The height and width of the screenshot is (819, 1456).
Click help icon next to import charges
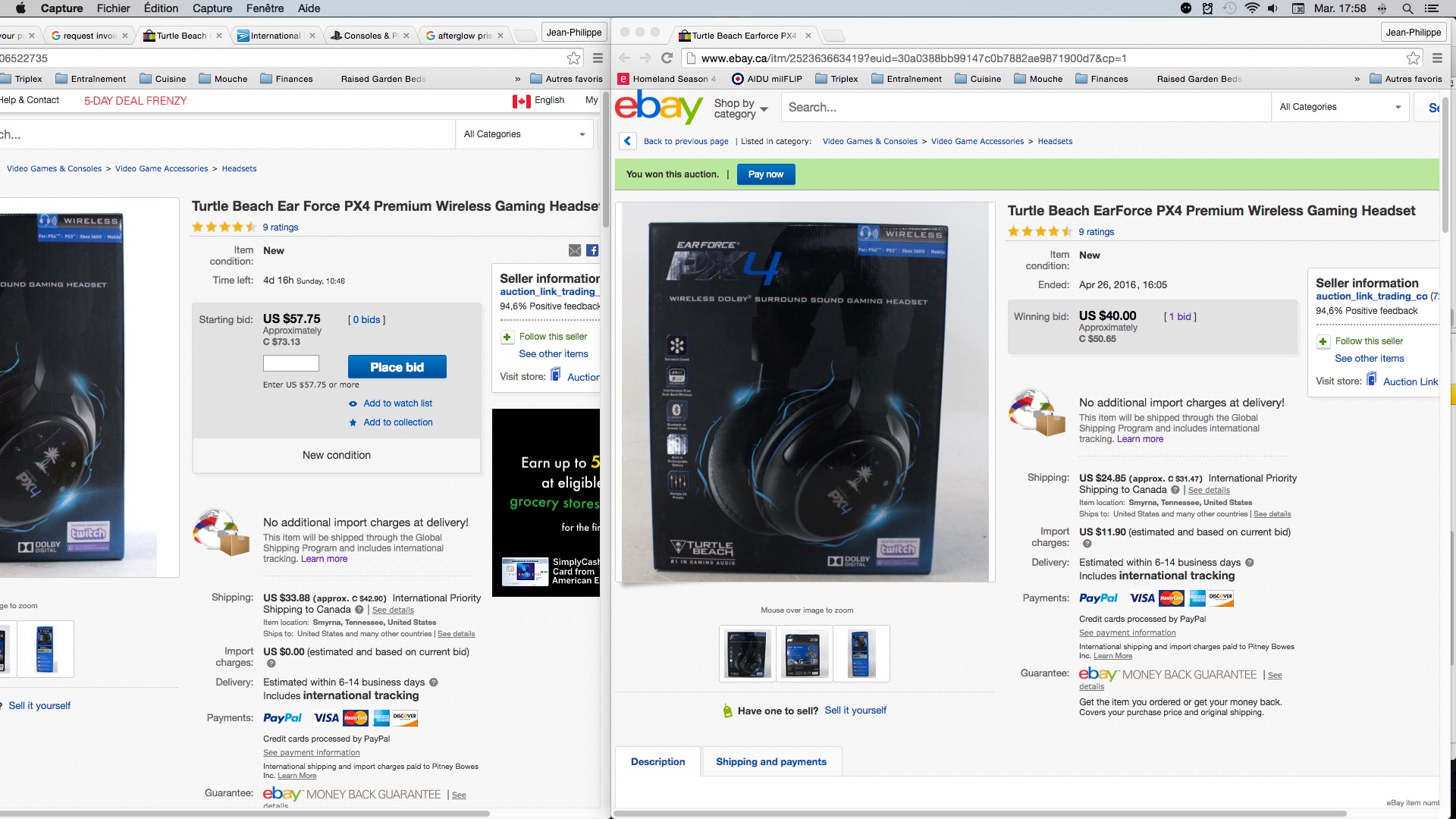click(x=1087, y=544)
